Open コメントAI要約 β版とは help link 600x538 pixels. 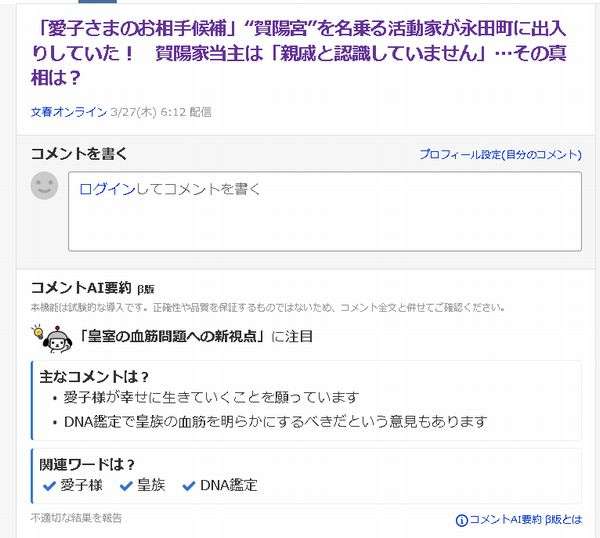tap(525, 519)
